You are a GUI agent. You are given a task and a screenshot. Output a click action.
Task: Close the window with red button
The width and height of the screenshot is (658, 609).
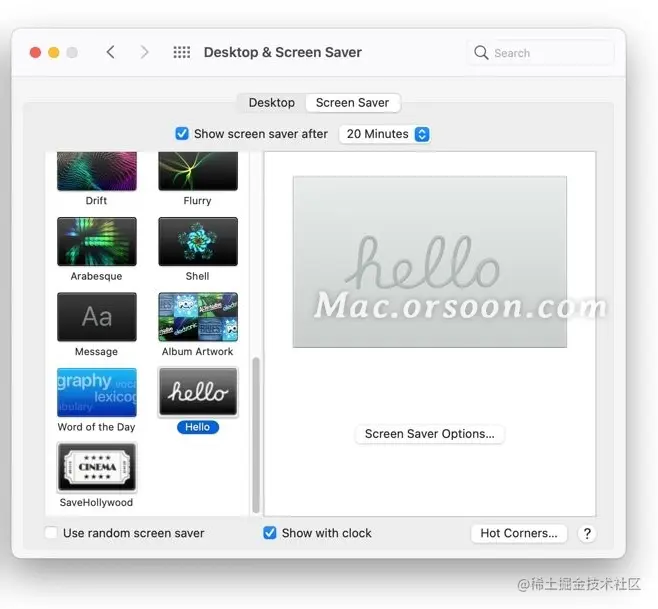coord(35,52)
